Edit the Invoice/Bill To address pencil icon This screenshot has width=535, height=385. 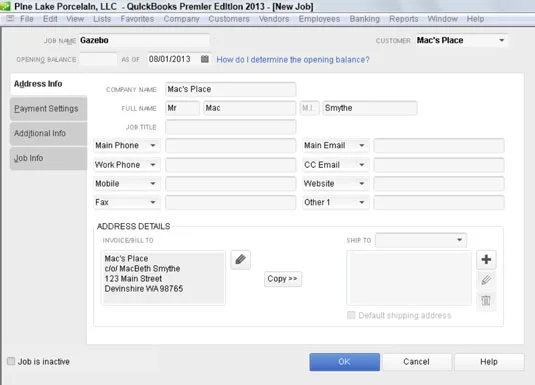[x=241, y=260]
